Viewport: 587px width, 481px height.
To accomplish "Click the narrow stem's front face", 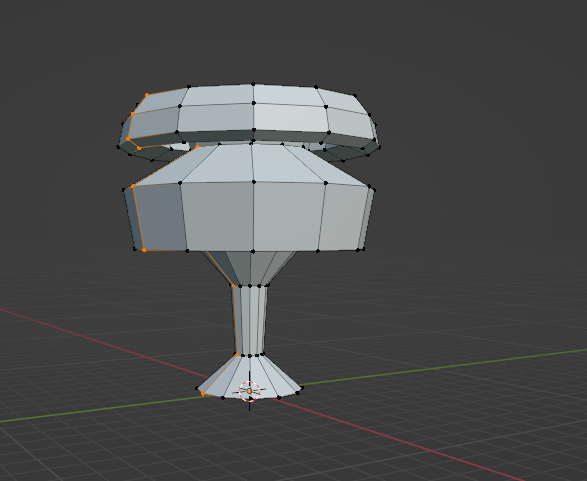I will 250,320.
